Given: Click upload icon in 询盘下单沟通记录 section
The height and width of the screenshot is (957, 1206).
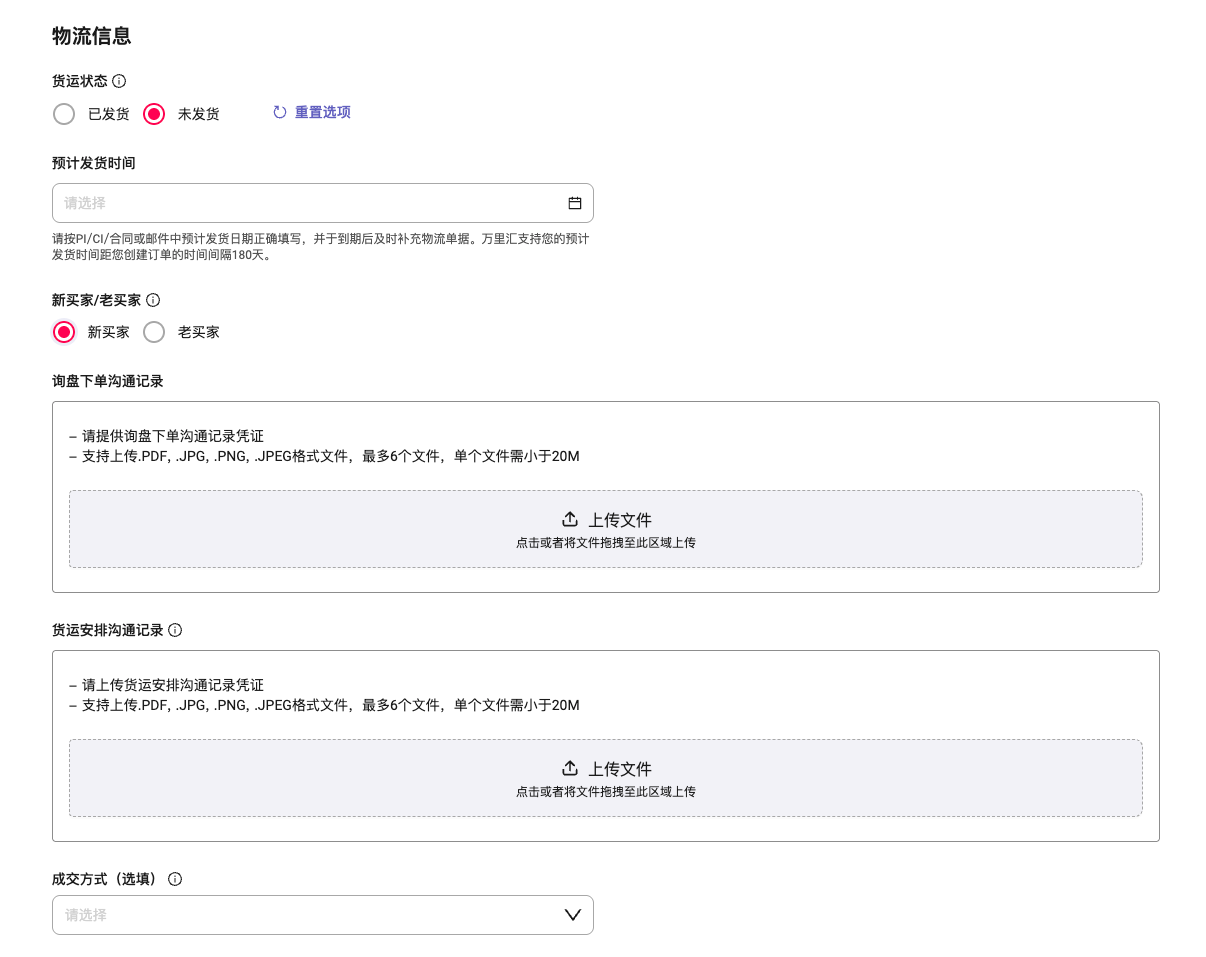Looking at the screenshot, I should [x=570, y=519].
